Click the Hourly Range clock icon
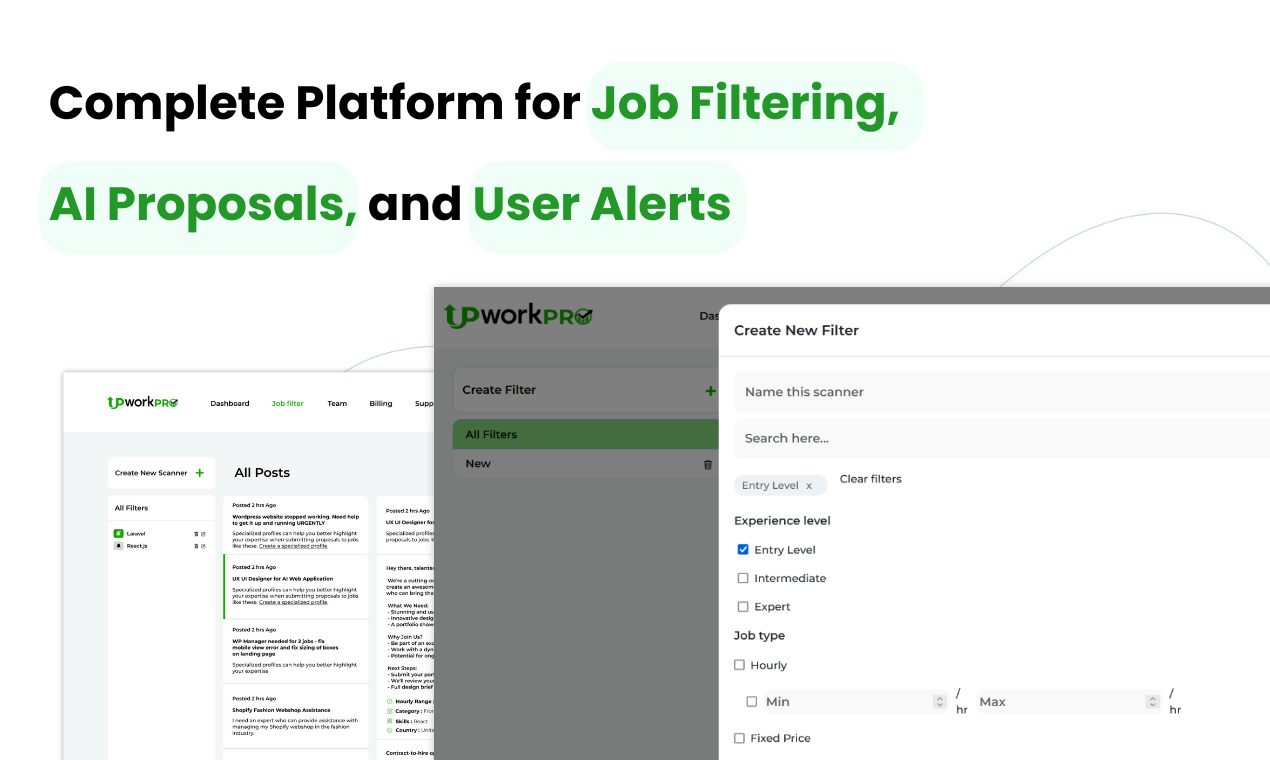 pyautogui.click(x=390, y=702)
